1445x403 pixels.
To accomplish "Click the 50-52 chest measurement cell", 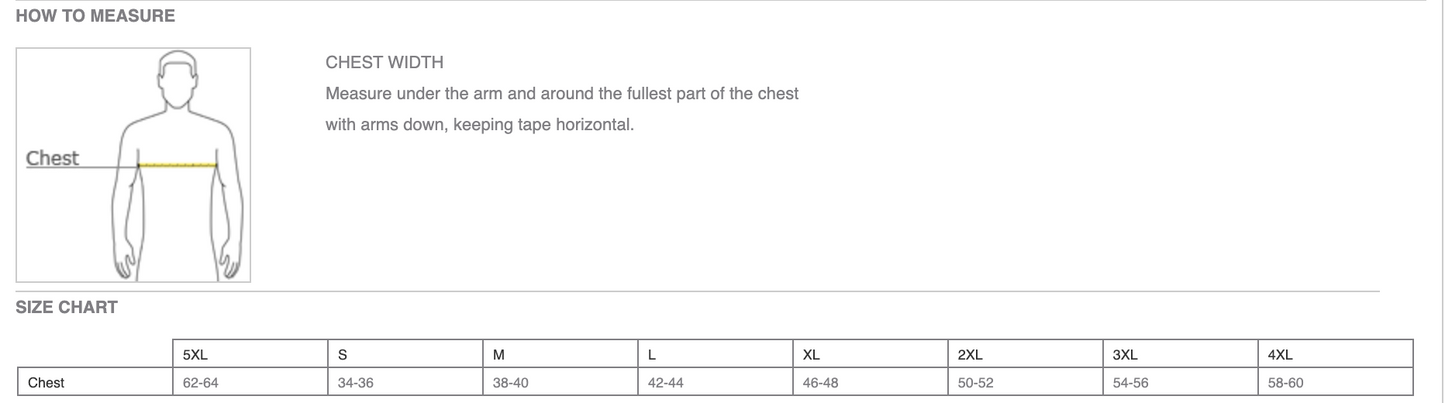I will (x=976, y=383).
